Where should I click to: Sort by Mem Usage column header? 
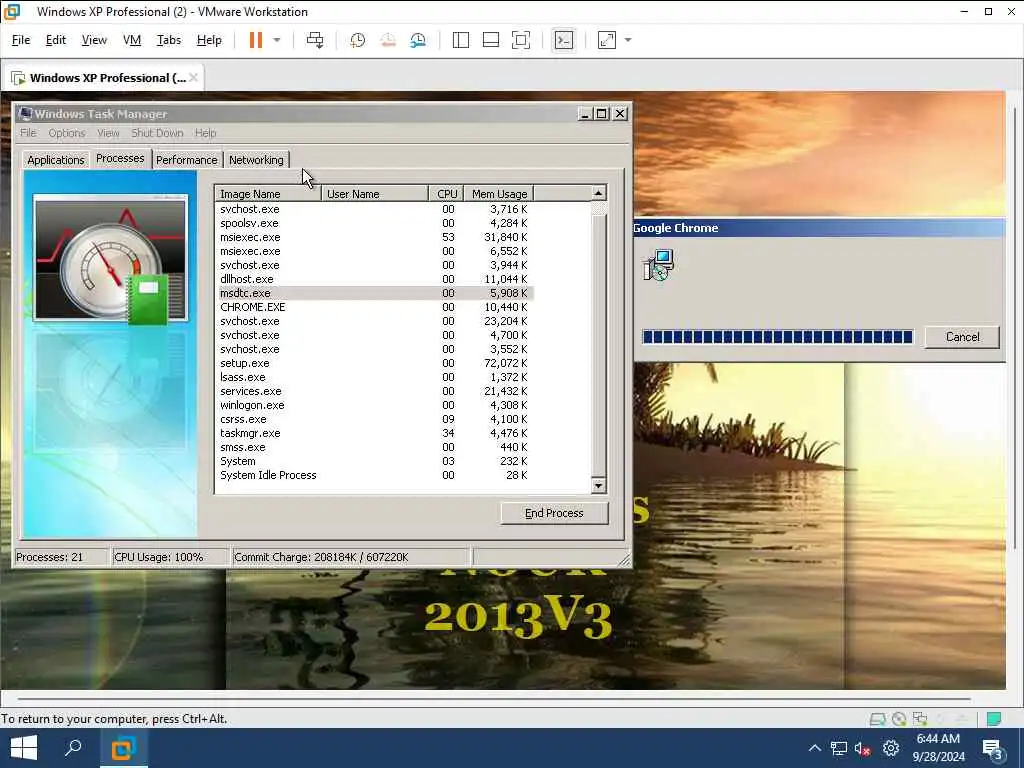[x=499, y=194]
